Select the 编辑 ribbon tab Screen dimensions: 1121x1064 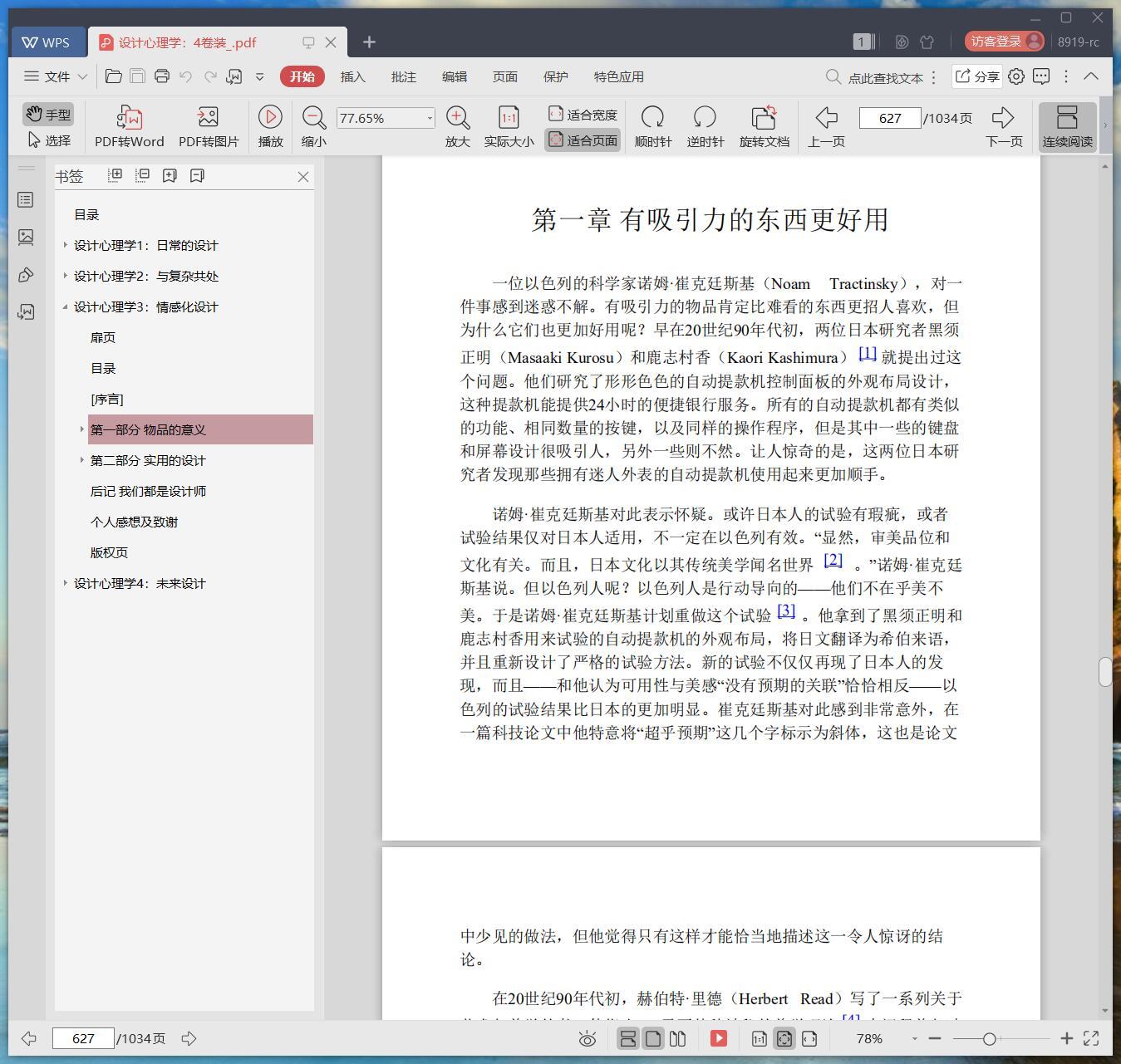coord(454,76)
